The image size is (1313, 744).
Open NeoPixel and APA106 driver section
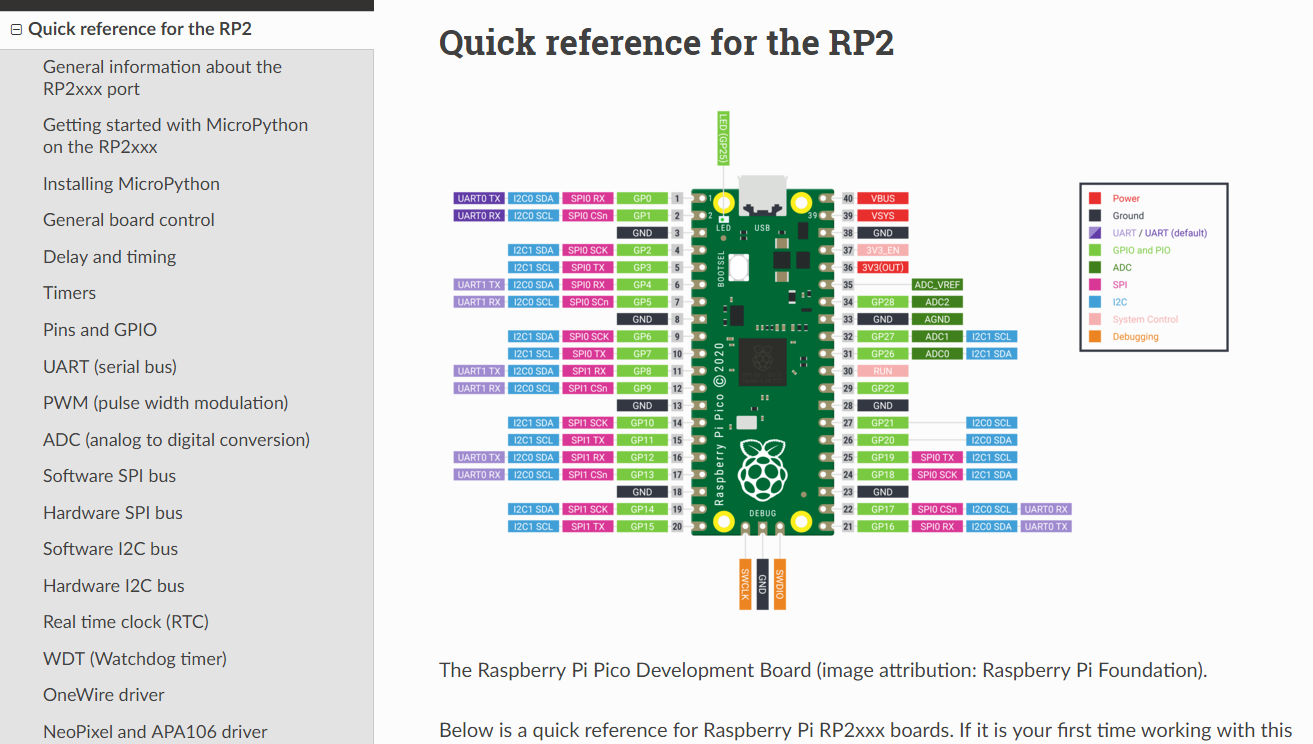pyautogui.click(x=155, y=732)
